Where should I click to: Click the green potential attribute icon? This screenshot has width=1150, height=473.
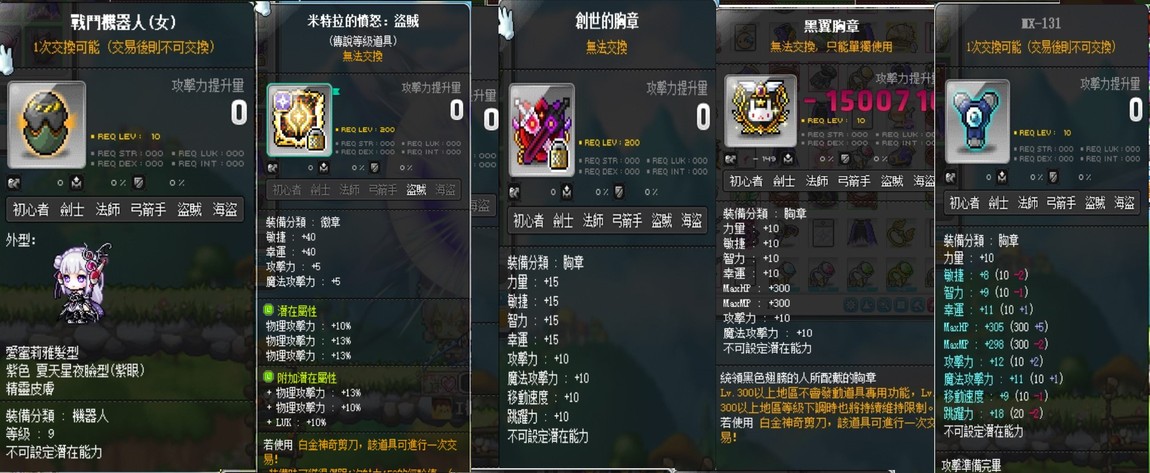coord(271,312)
